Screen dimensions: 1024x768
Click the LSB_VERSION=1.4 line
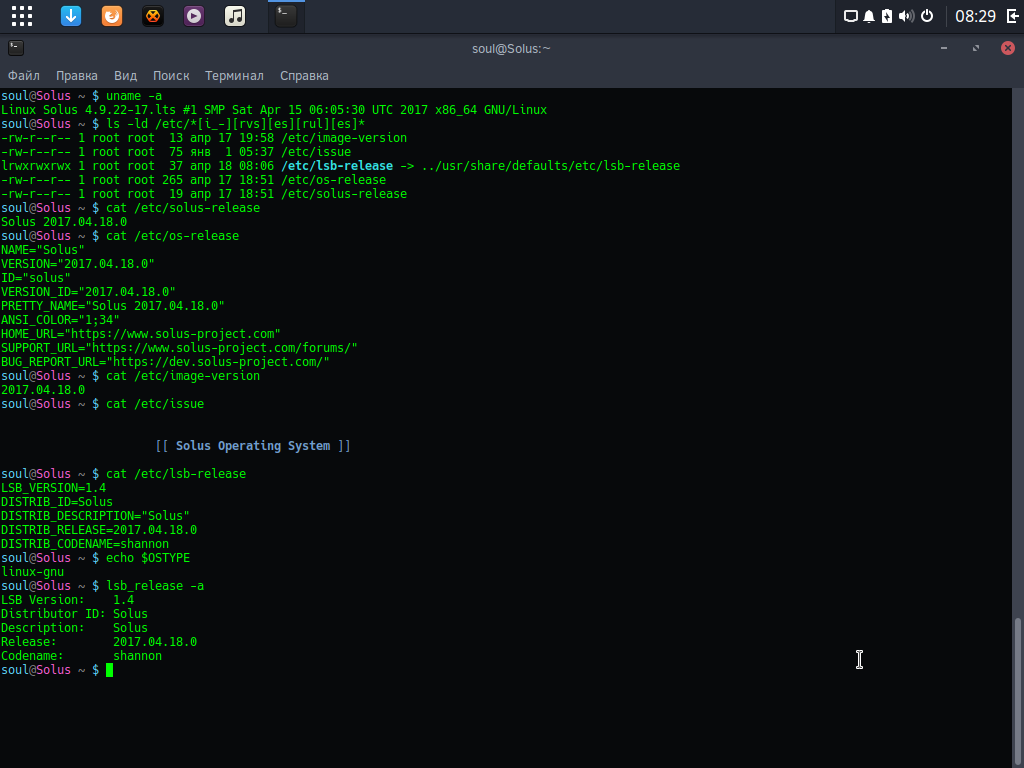pos(54,488)
